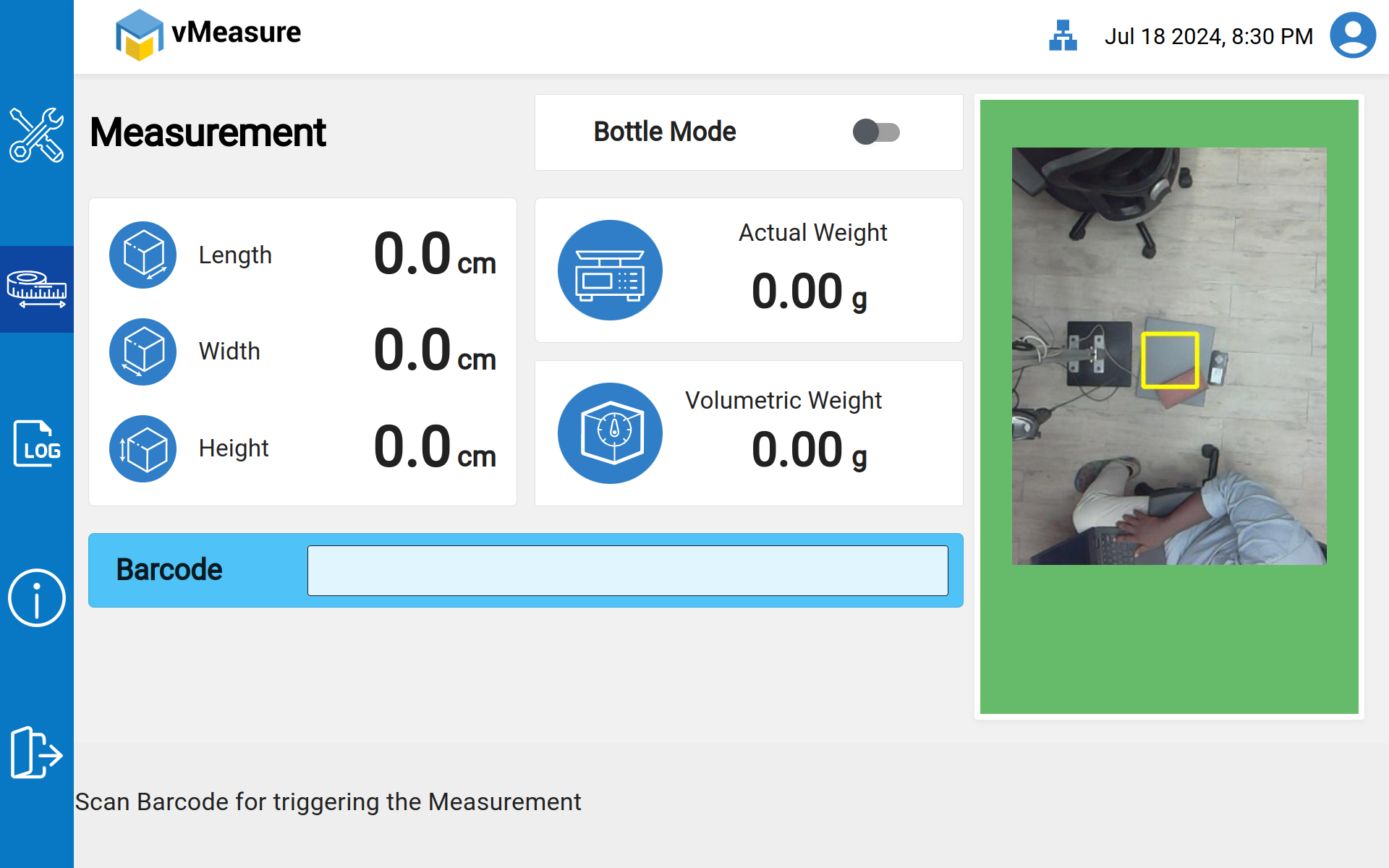Click the yellow detection box in preview

pyautogui.click(x=1170, y=360)
